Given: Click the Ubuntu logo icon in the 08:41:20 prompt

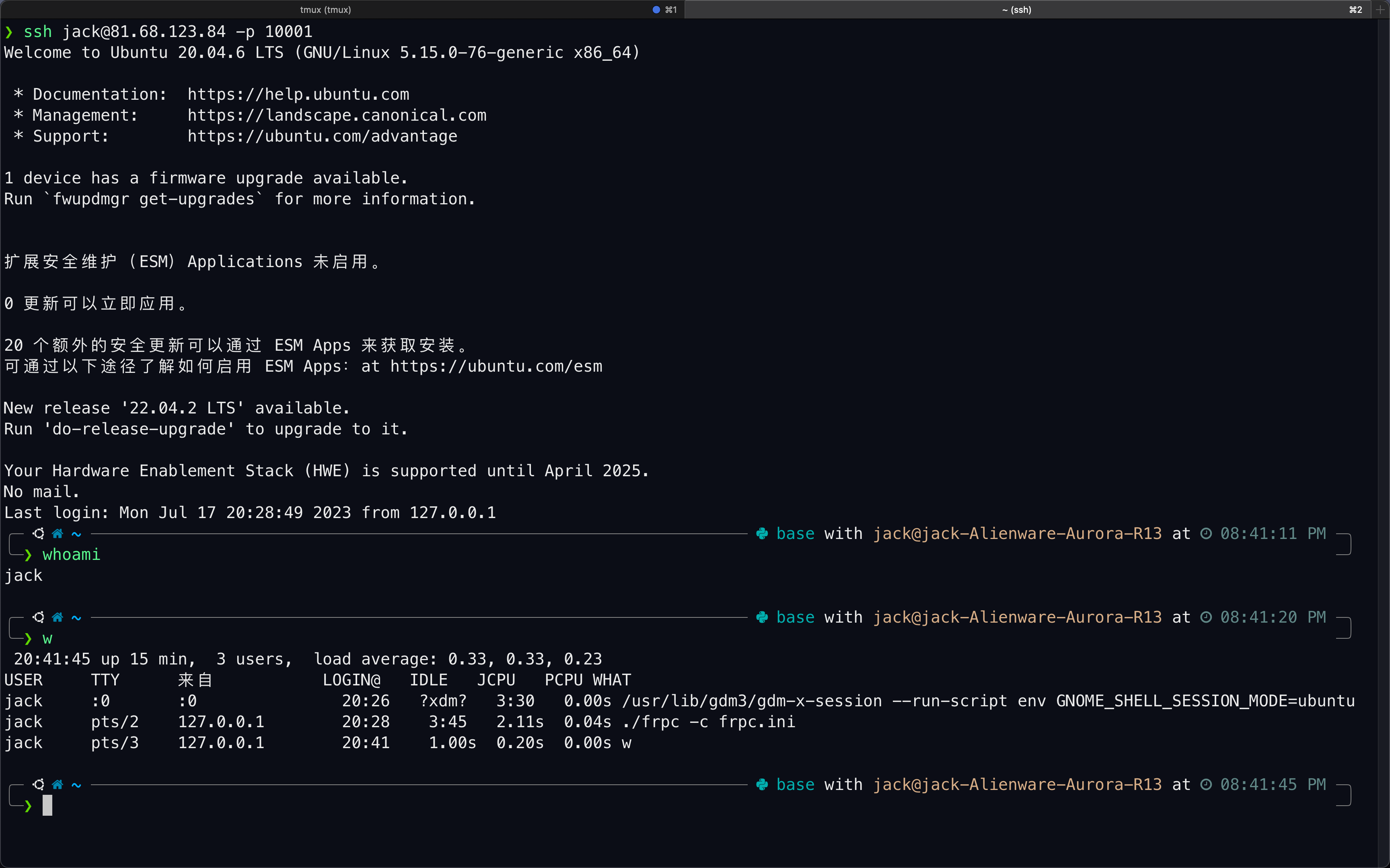Looking at the screenshot, I should coord(39,617).
